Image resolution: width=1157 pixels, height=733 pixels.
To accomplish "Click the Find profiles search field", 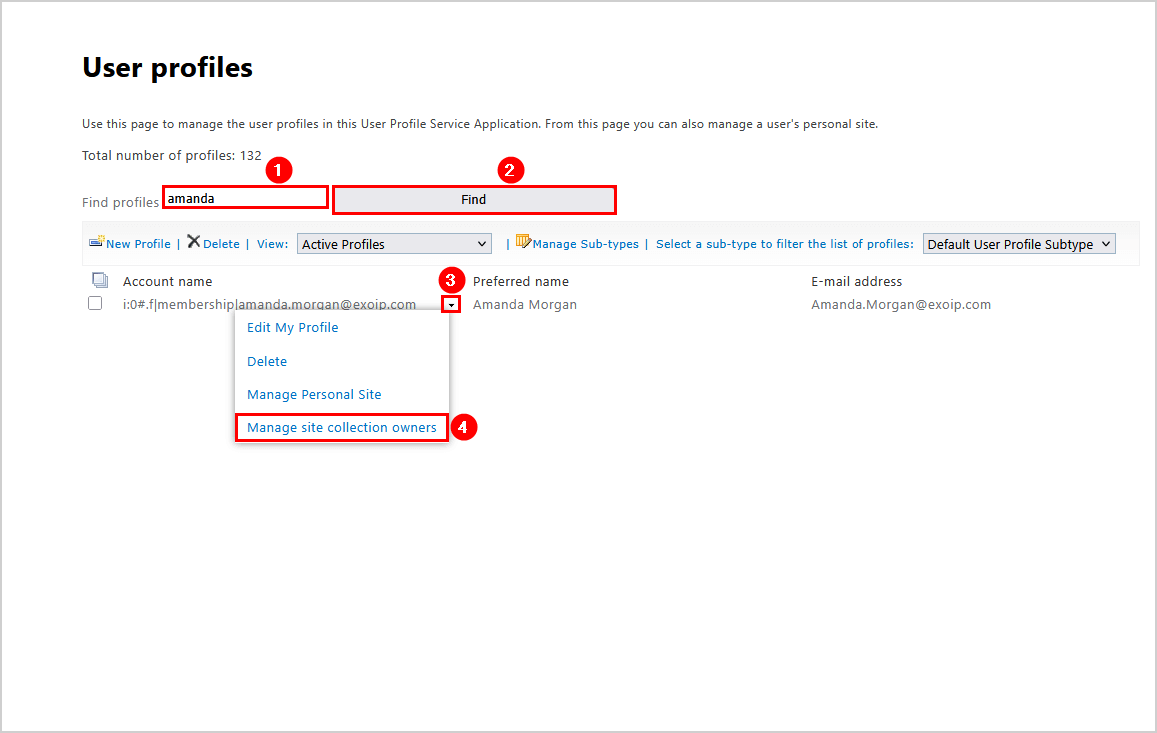I will [245, 198].
